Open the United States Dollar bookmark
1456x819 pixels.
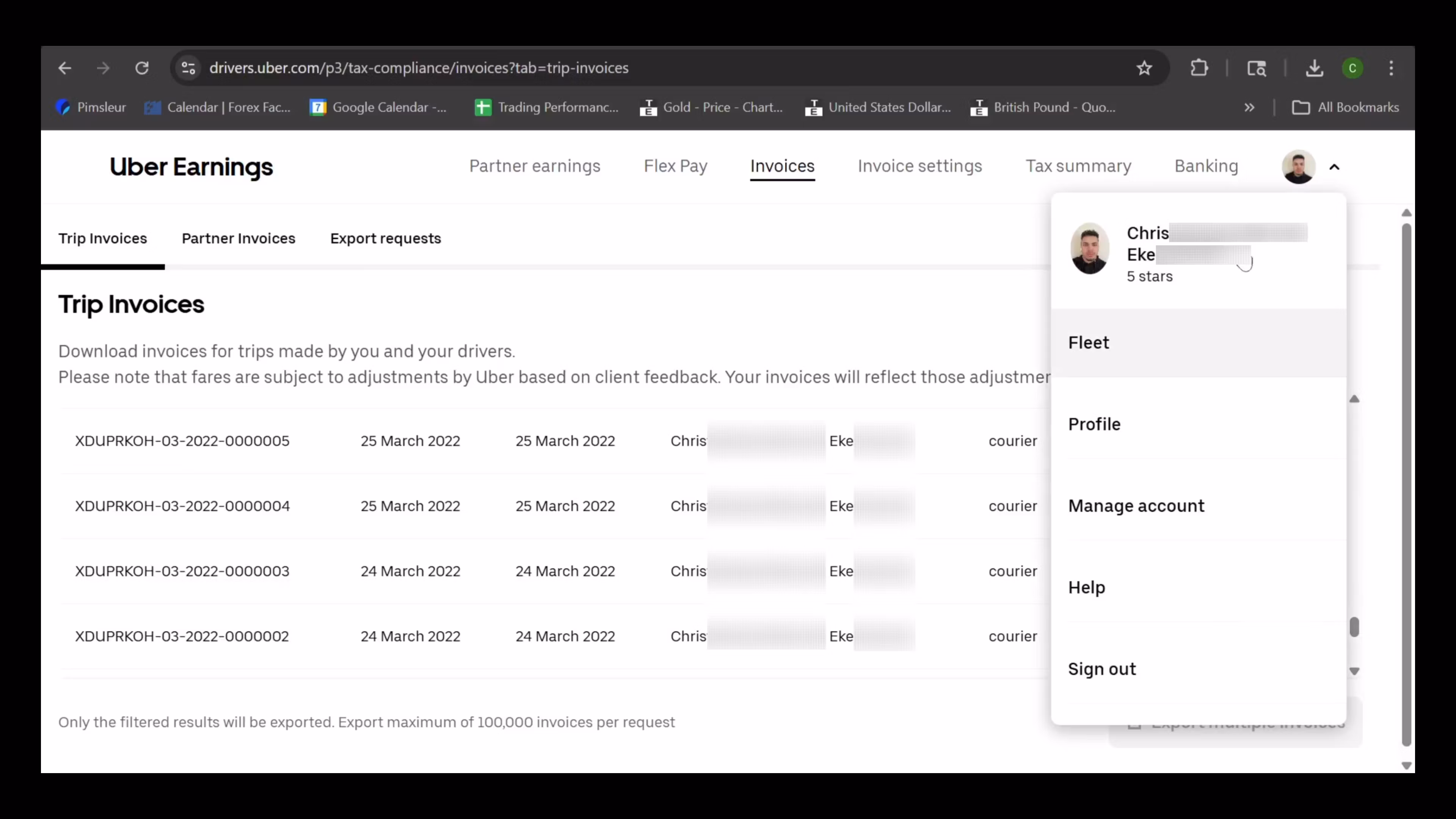coord(878,107)
